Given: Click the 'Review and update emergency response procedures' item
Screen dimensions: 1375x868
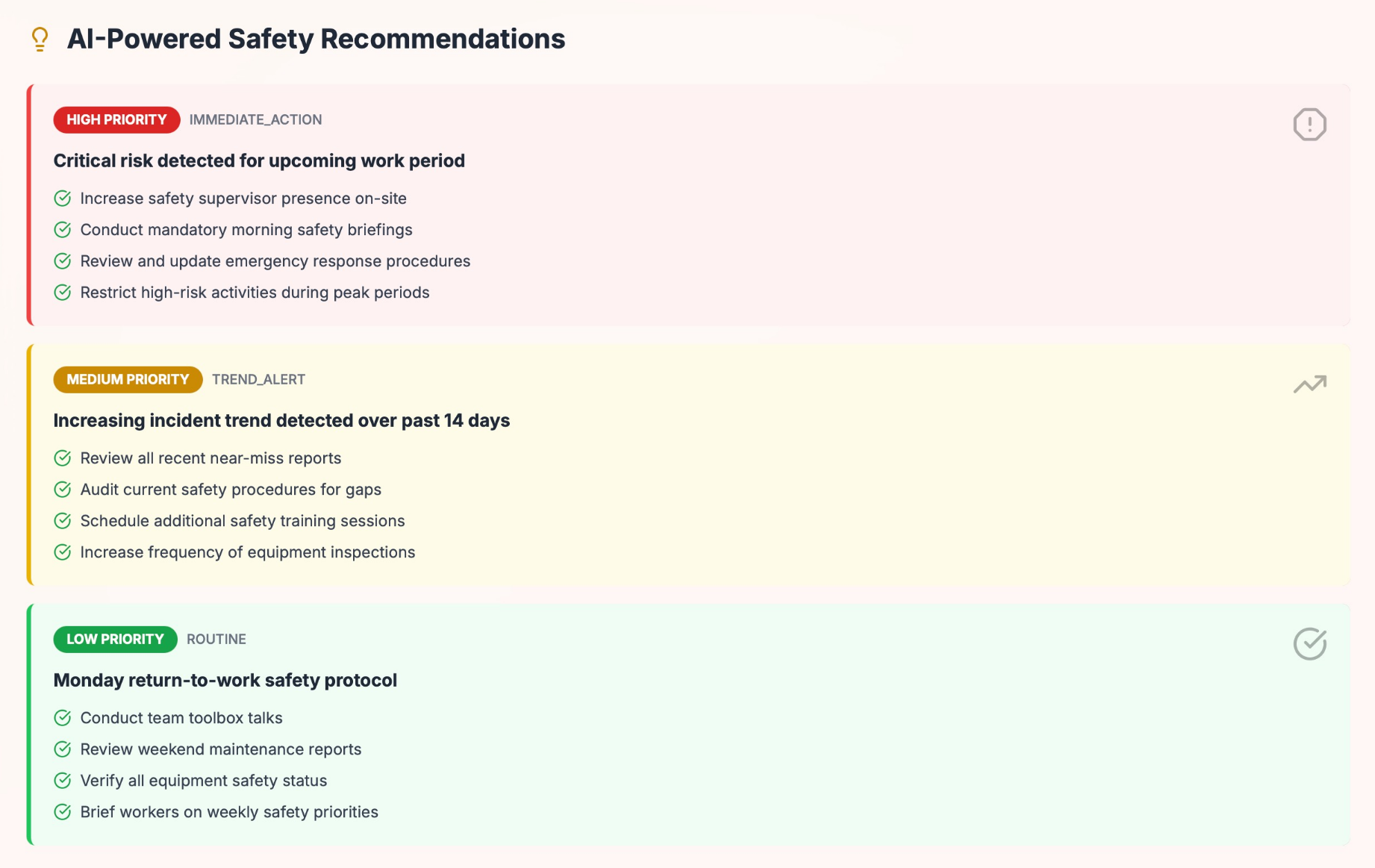Looking at the screenshot, I should 275,261.
